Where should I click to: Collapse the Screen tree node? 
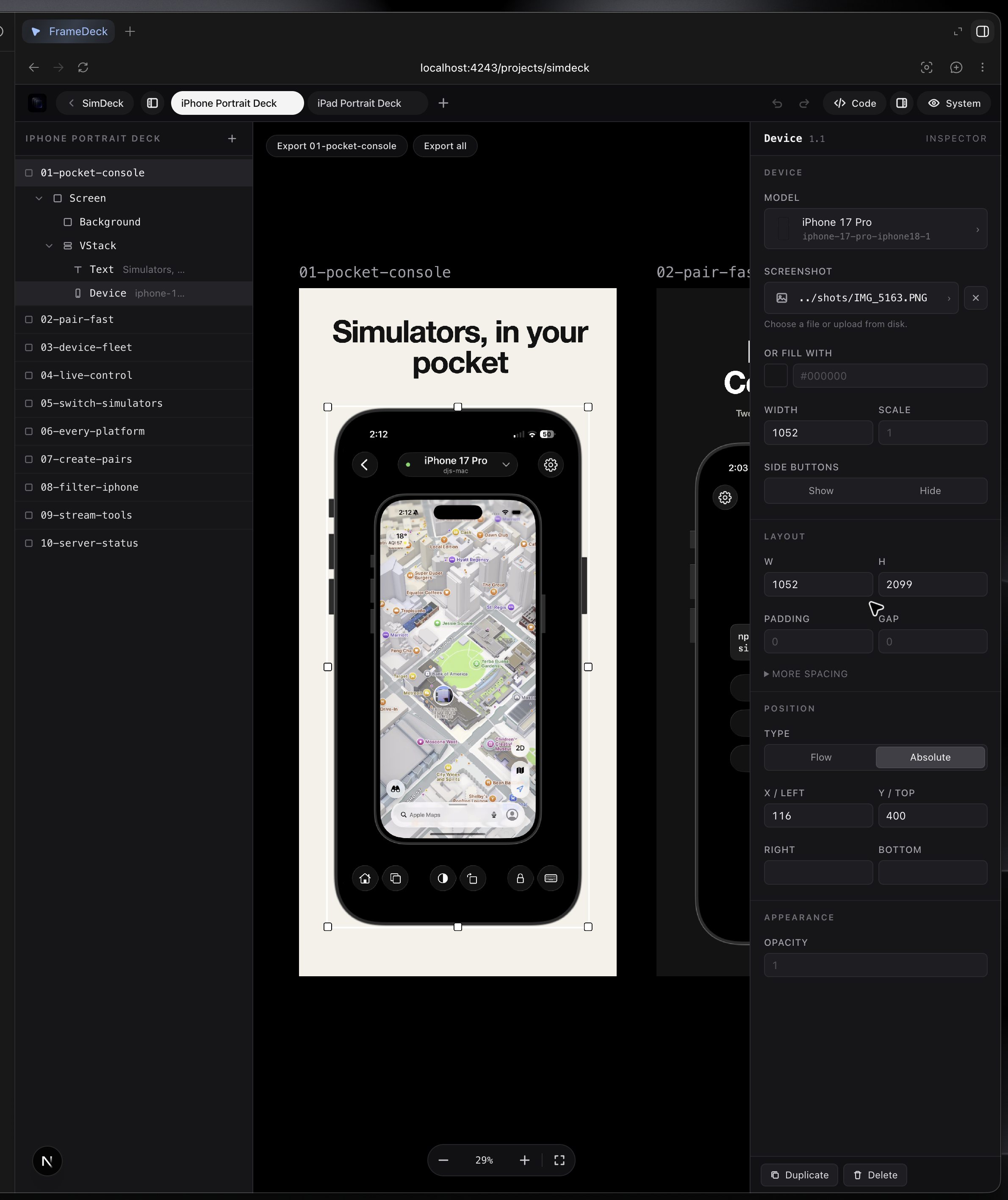pyautogui.click(x=39, y=198)
